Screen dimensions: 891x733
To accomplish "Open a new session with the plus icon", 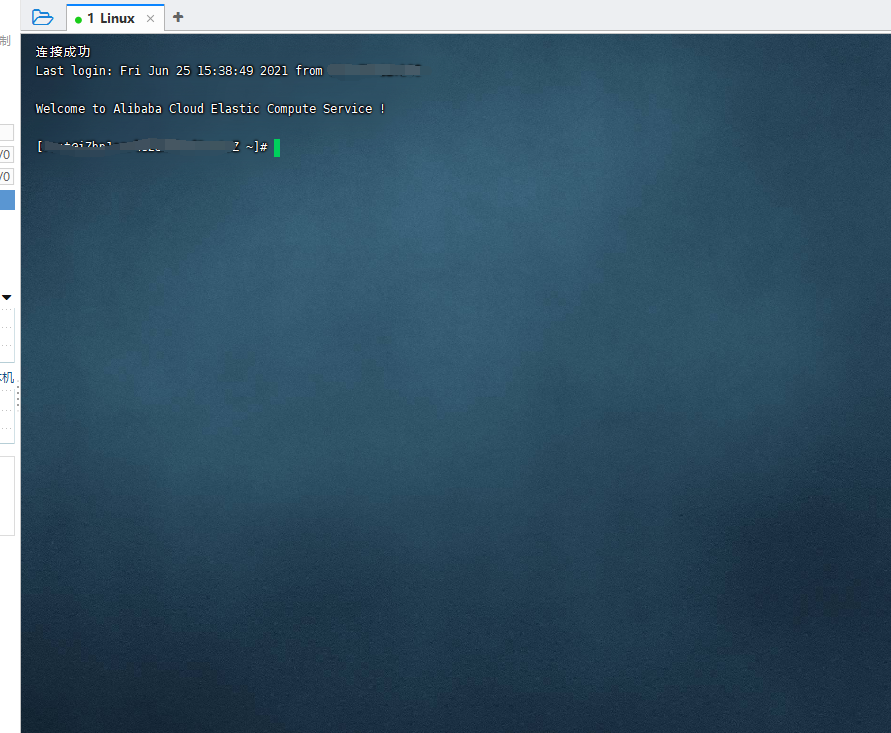I will [x=177, y=17].
